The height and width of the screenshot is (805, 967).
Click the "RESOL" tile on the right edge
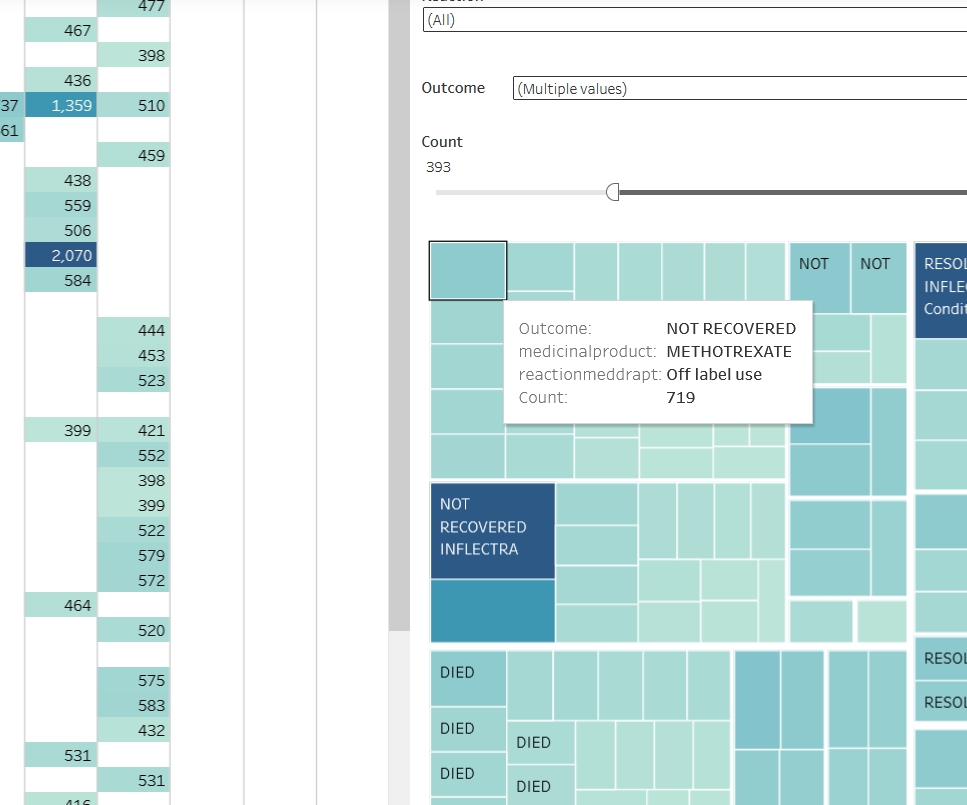pos(941,658)
